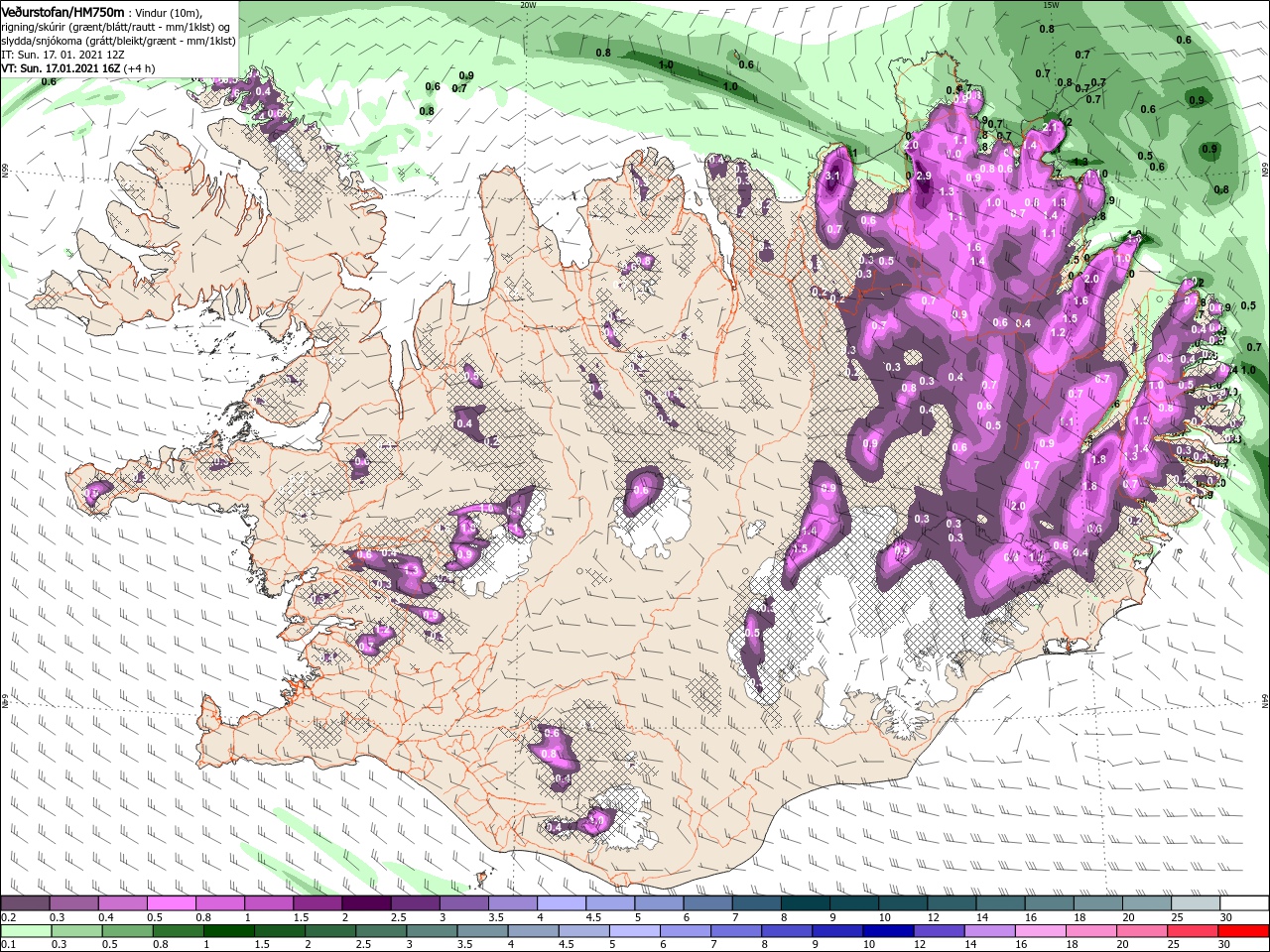1270x952 pixels.
Task: Click the bright pink swatch between 0.5 and 0.8
Action: (171, 902)
